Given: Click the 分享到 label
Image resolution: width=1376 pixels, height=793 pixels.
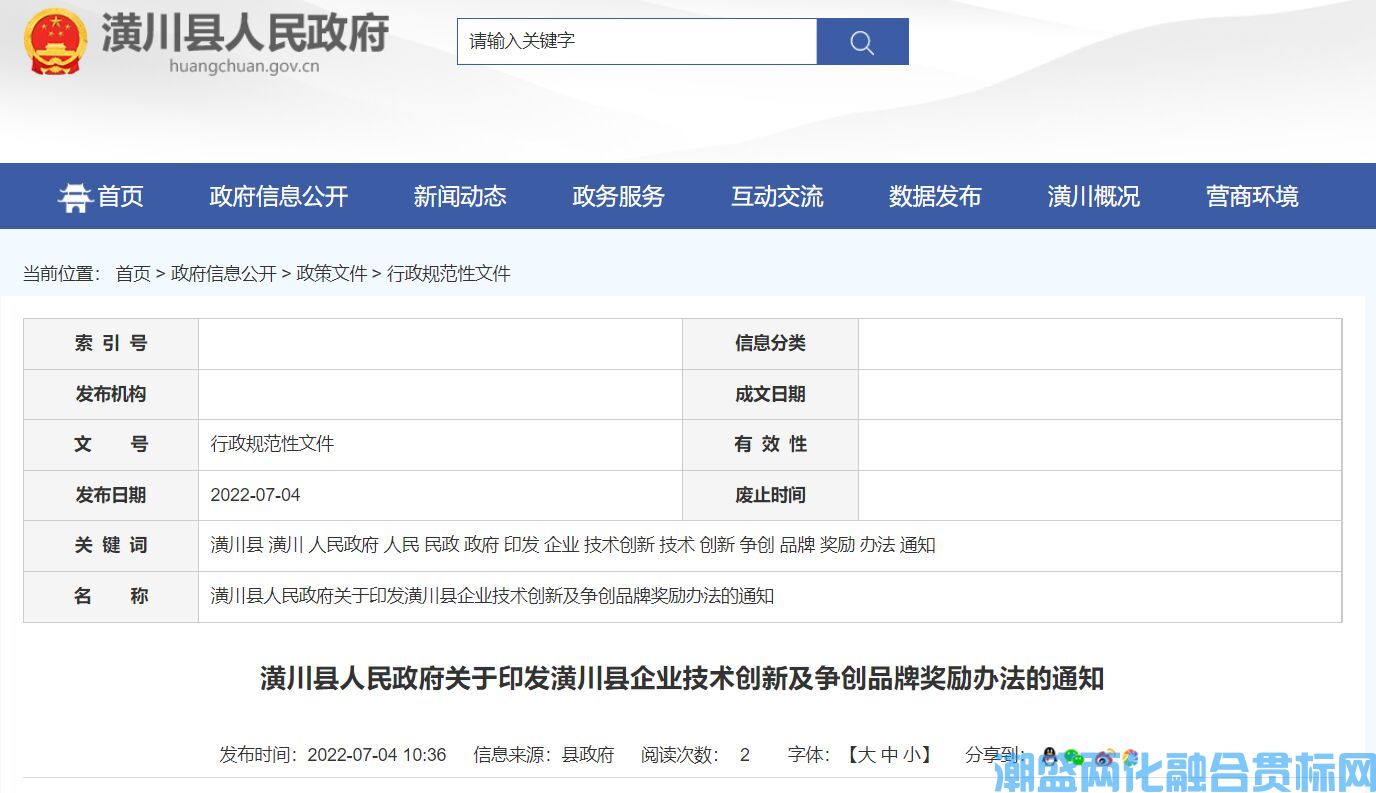Looking at the screenshot, I should click(x=994, y=755).
